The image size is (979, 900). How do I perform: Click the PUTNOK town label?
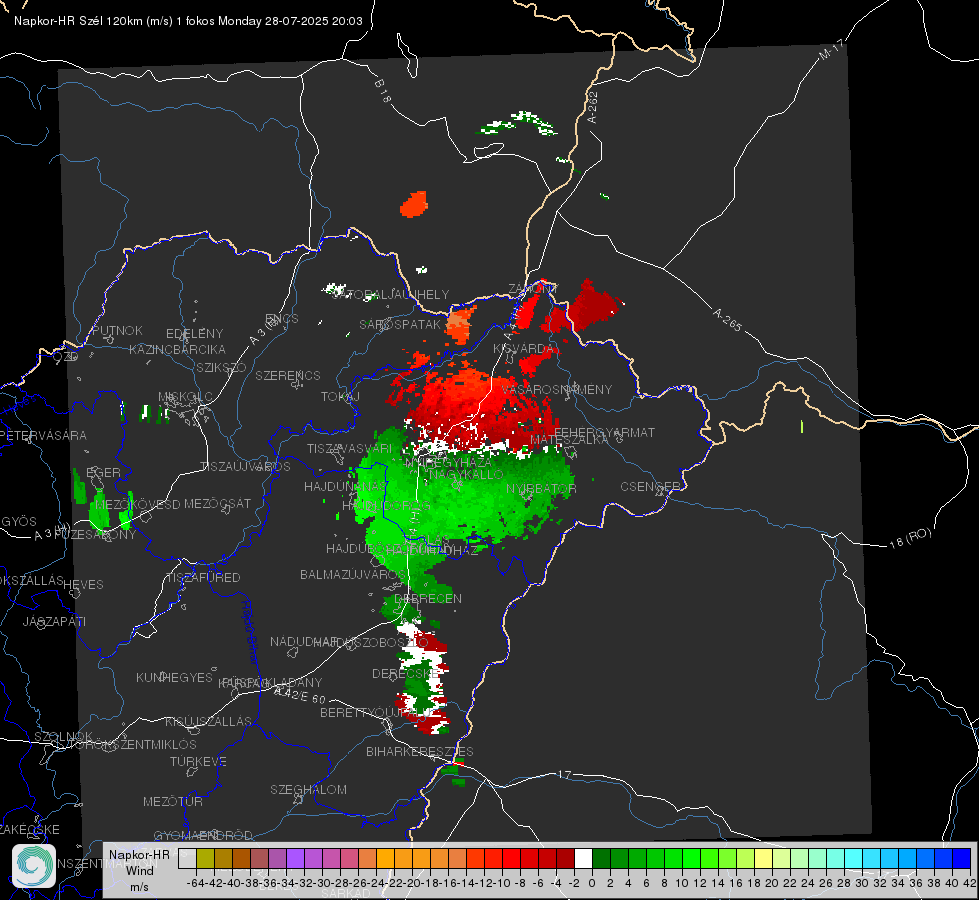117,330
